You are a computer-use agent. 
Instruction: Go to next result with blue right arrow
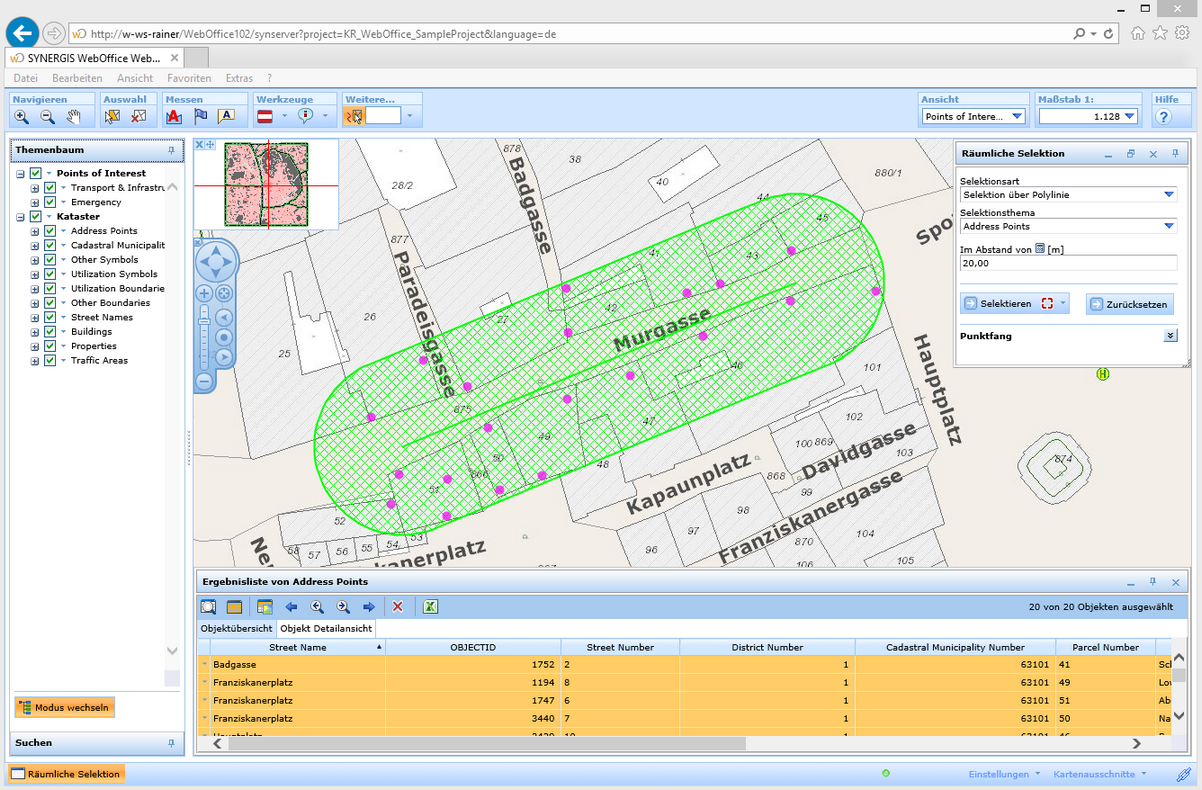tap(369, 607)
